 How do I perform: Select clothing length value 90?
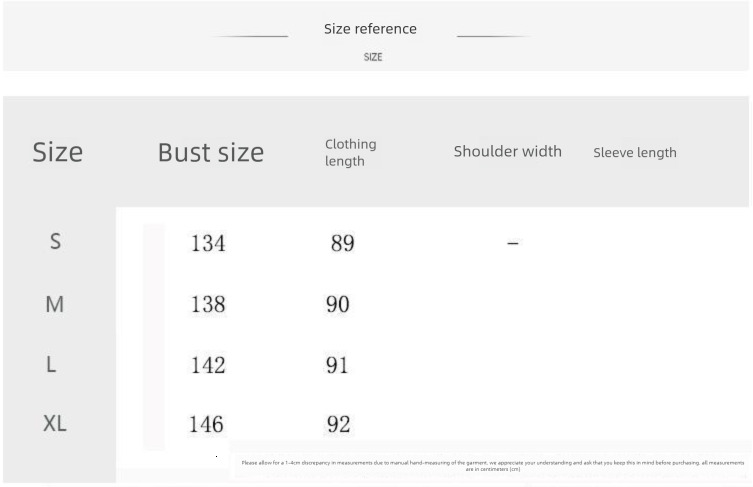tap(338, 305)
